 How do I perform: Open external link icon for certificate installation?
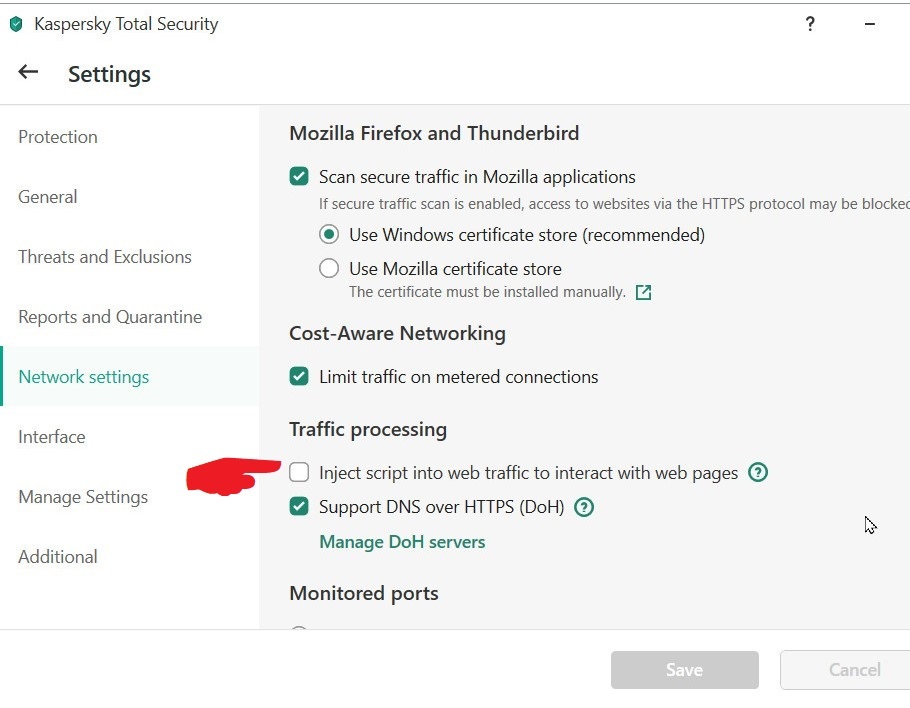[x=644, y=292]
